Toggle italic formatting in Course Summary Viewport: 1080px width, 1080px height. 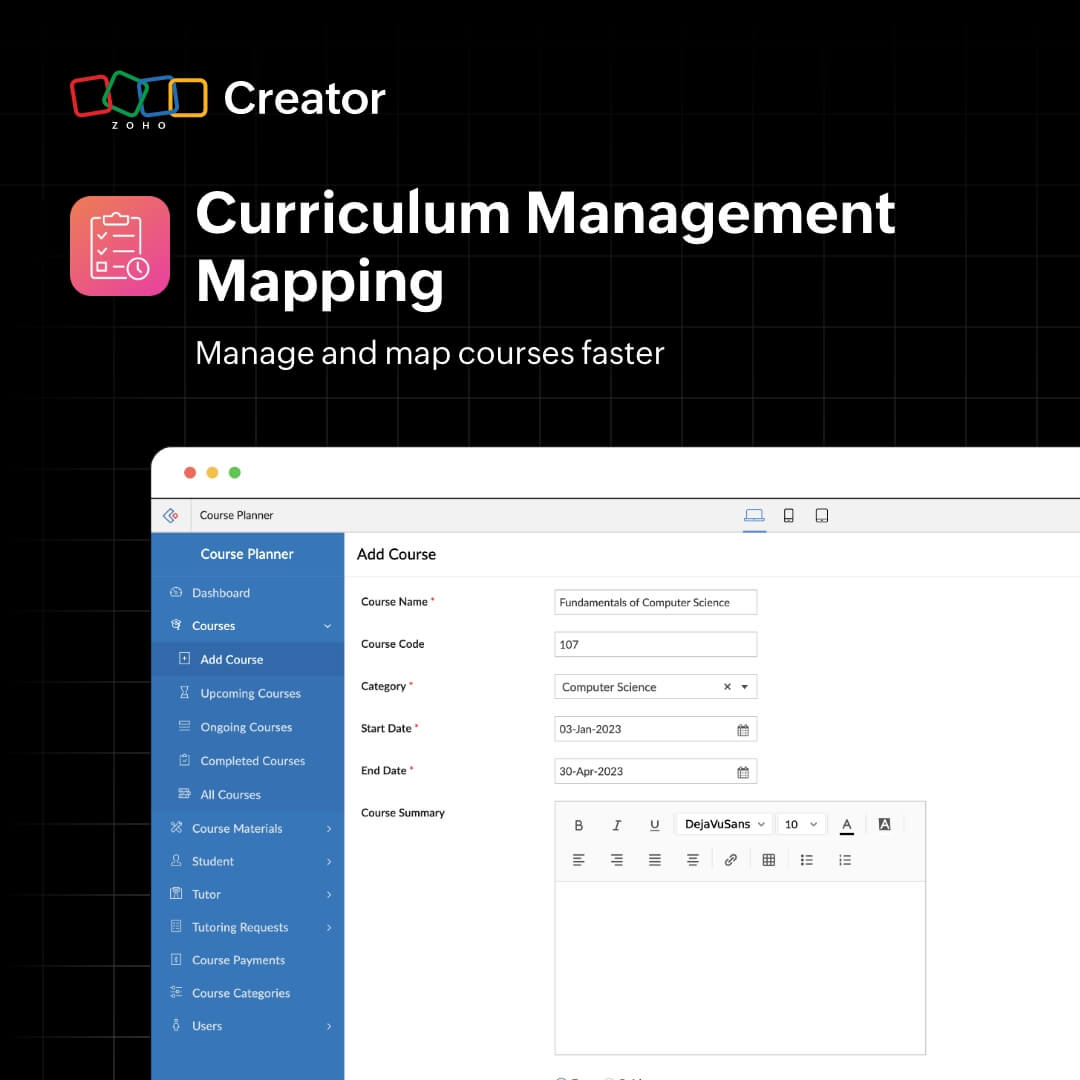point(617,824)
